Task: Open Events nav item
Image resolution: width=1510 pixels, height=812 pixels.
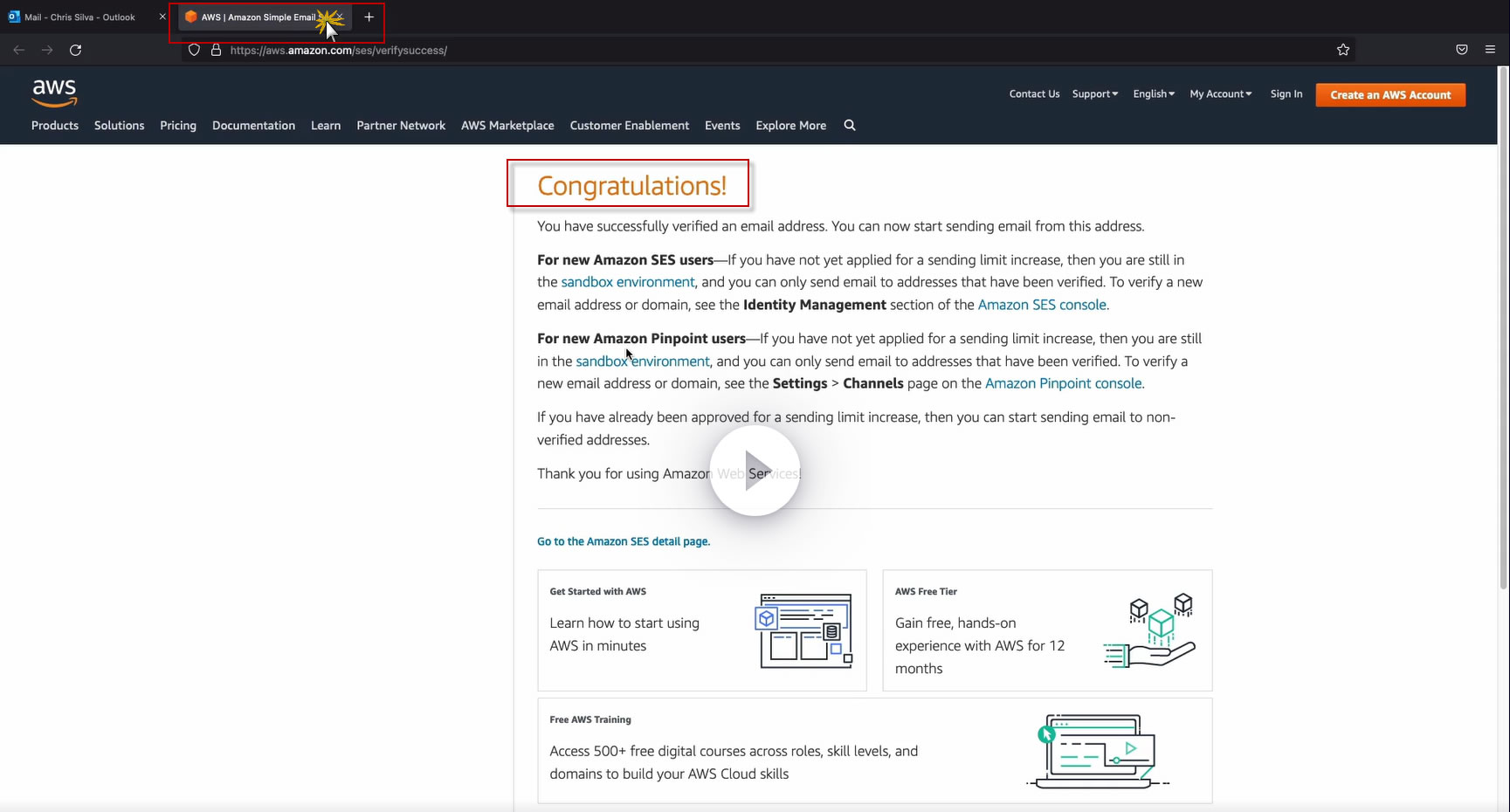Action: (722, 126)
